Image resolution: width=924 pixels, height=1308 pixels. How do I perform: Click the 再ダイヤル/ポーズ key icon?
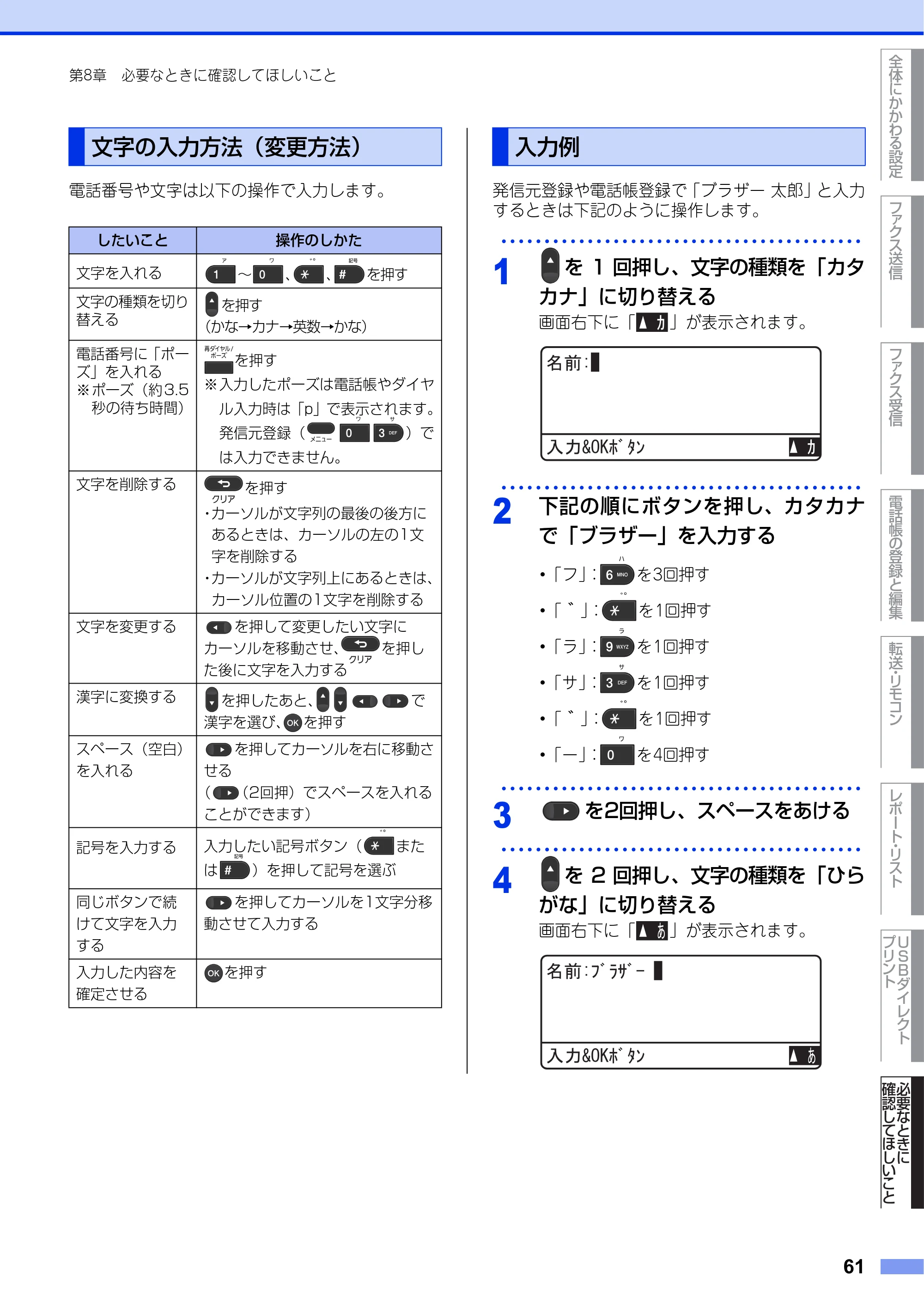pyautogui.click(x=219, y=367)
